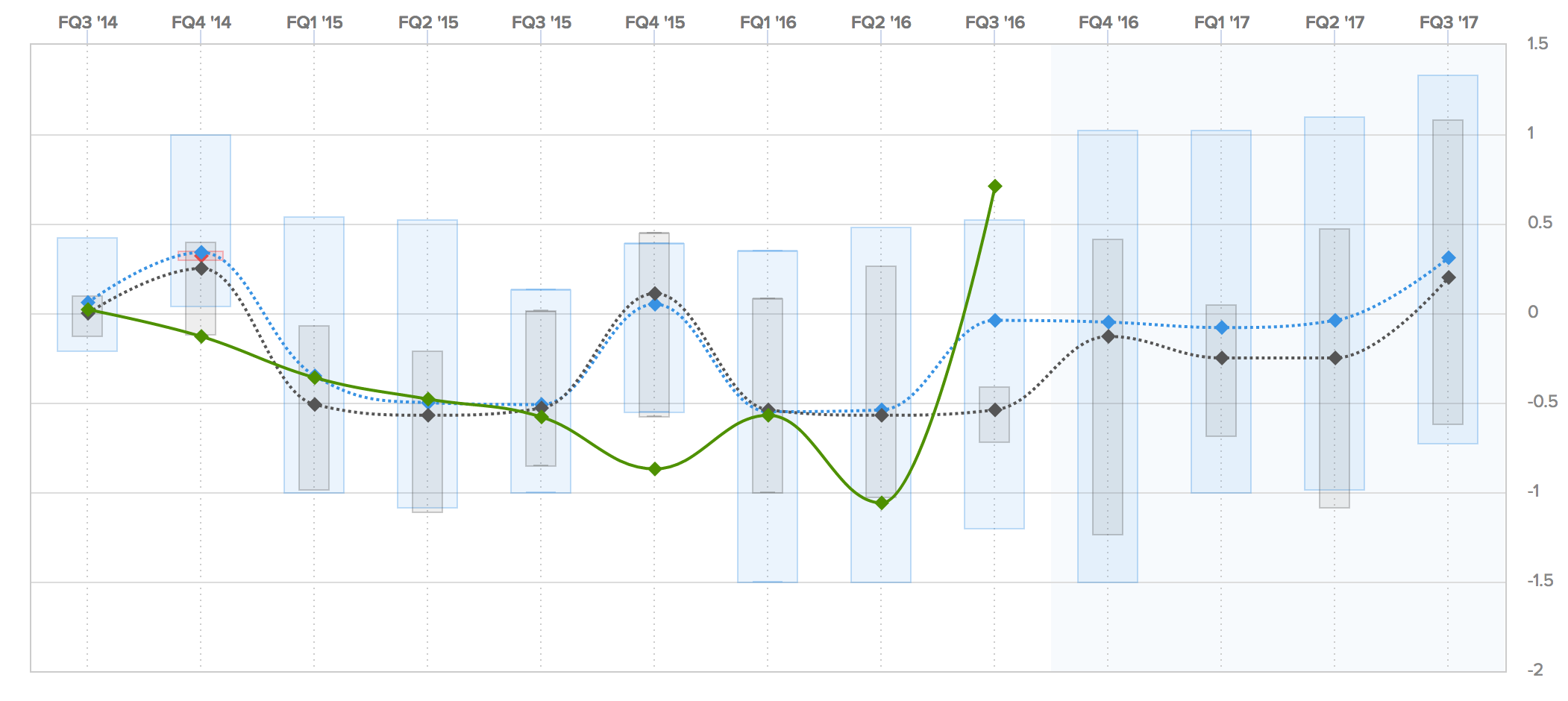Select the dark gray diamond at FQ3 '16
The height and width of the screenshot is (701, 1568).
pos(994,410)
